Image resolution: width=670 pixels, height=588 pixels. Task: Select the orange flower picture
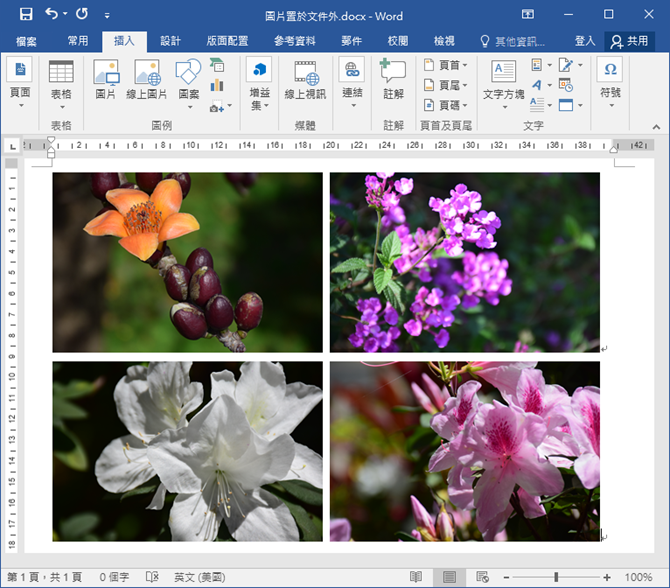(188, 262)
